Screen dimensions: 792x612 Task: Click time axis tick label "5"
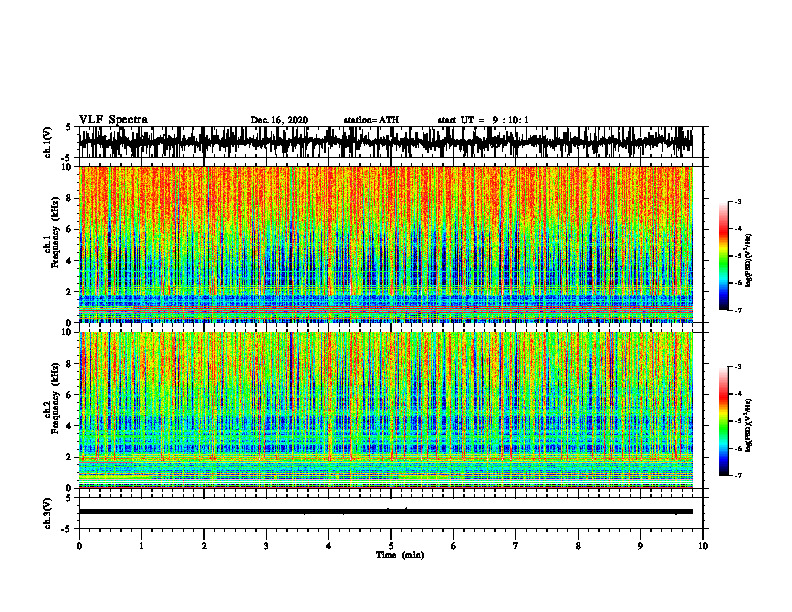tap(391, 546)
